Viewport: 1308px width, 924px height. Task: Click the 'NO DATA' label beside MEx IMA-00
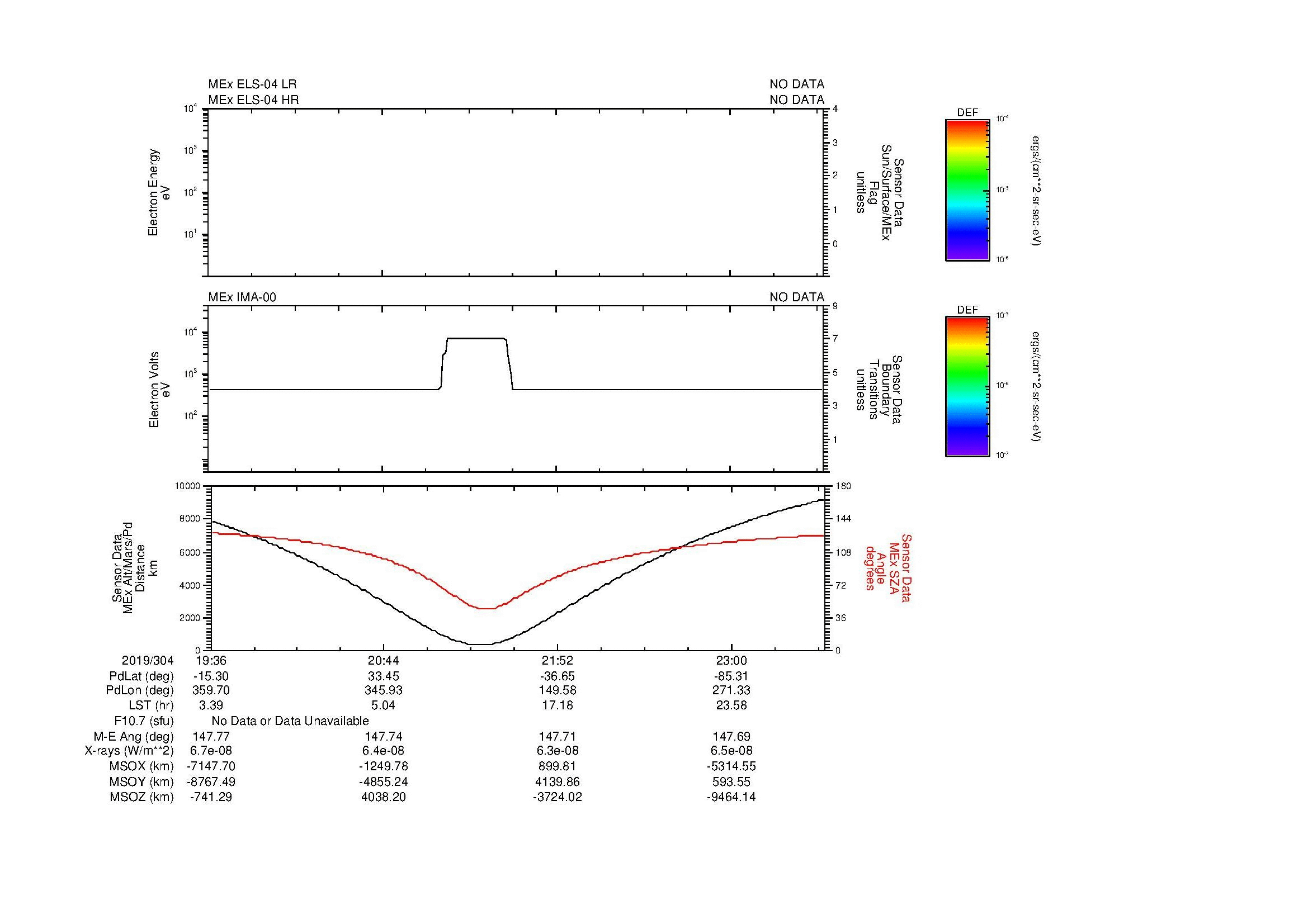pyautogui.click(x=796, y=297)
